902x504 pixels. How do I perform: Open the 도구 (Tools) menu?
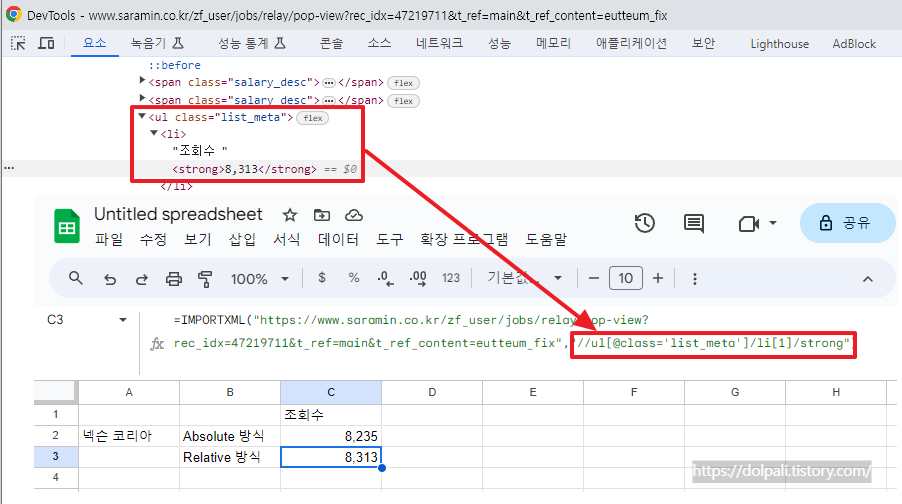tap(389, 239)
